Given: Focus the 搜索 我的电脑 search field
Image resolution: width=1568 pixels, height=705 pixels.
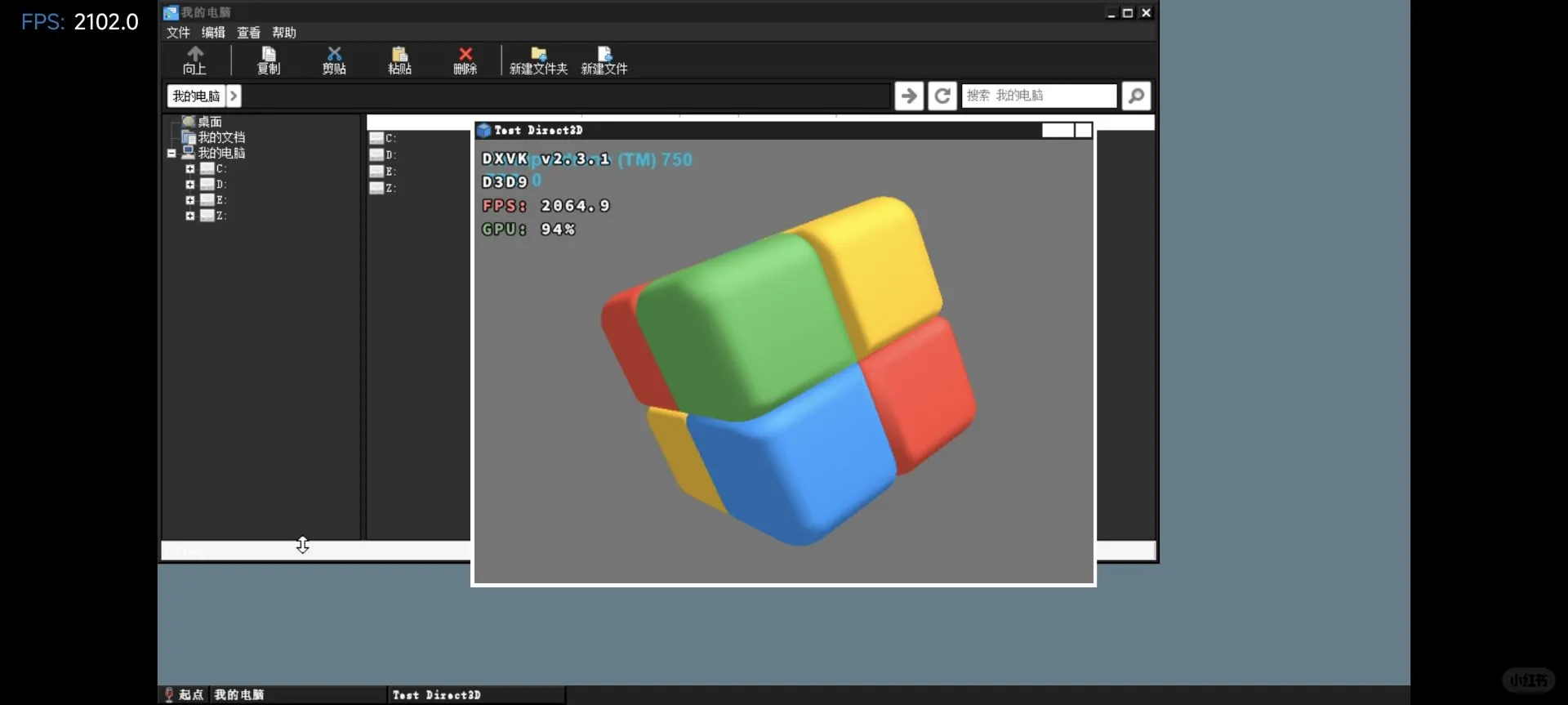Looking at the screenshot, I should [1039, 96].
